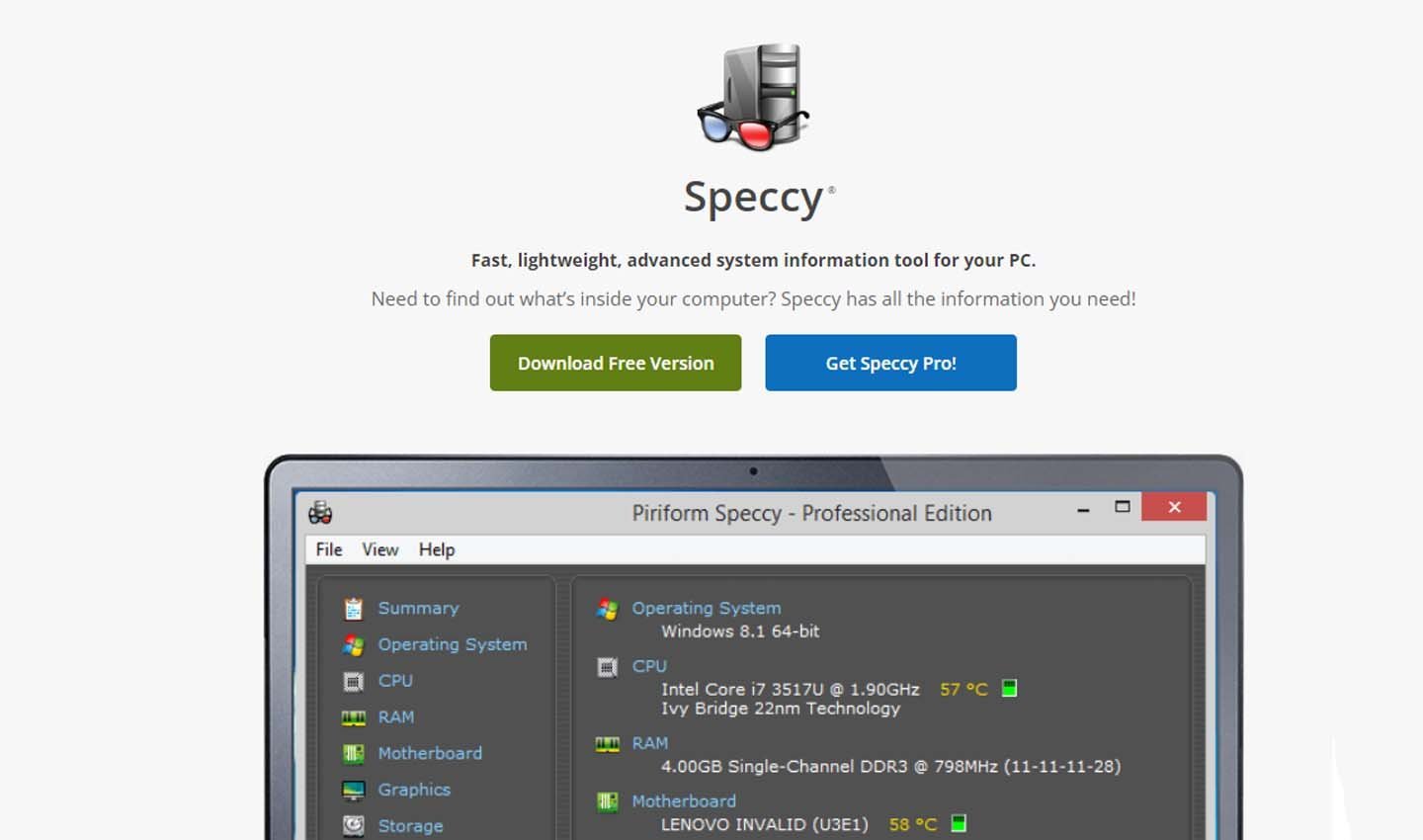Click the 57 °C CPU temperature value
1423x840 pixels.
pos(963,689)
